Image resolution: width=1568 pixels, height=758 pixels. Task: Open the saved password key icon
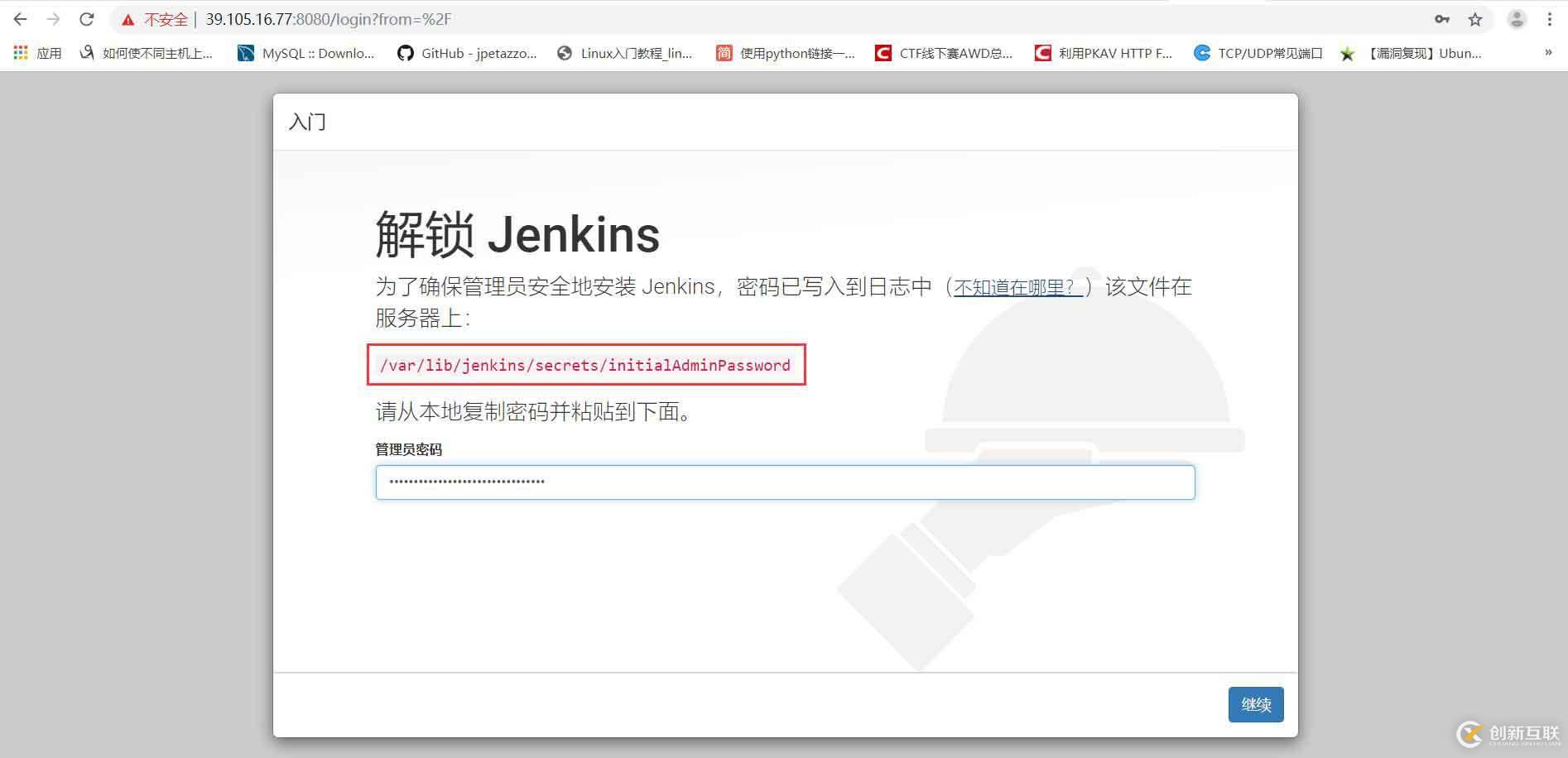click(x=1442, y=19)
